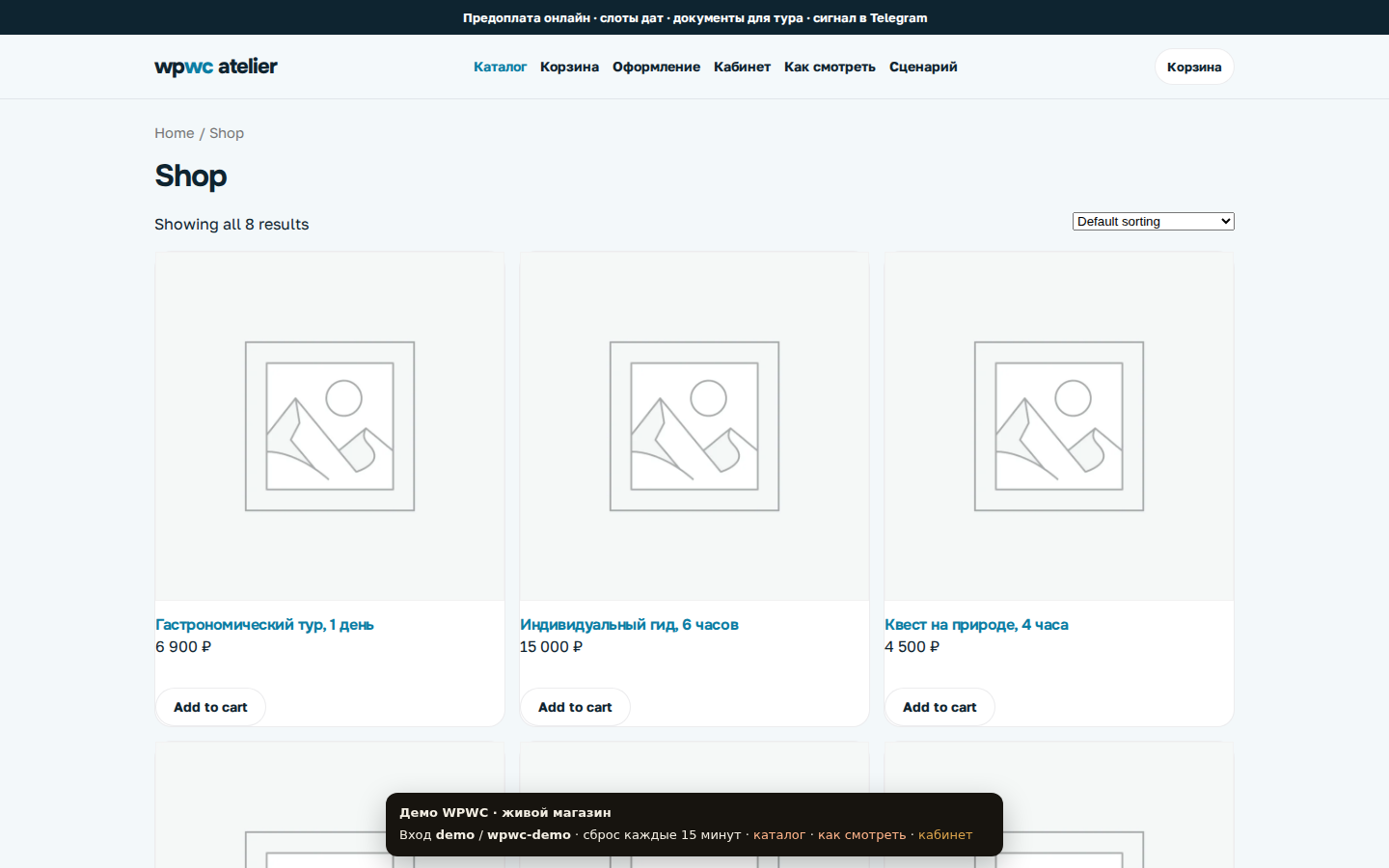Click как смотреть in the demo banner

coord(862,835)
